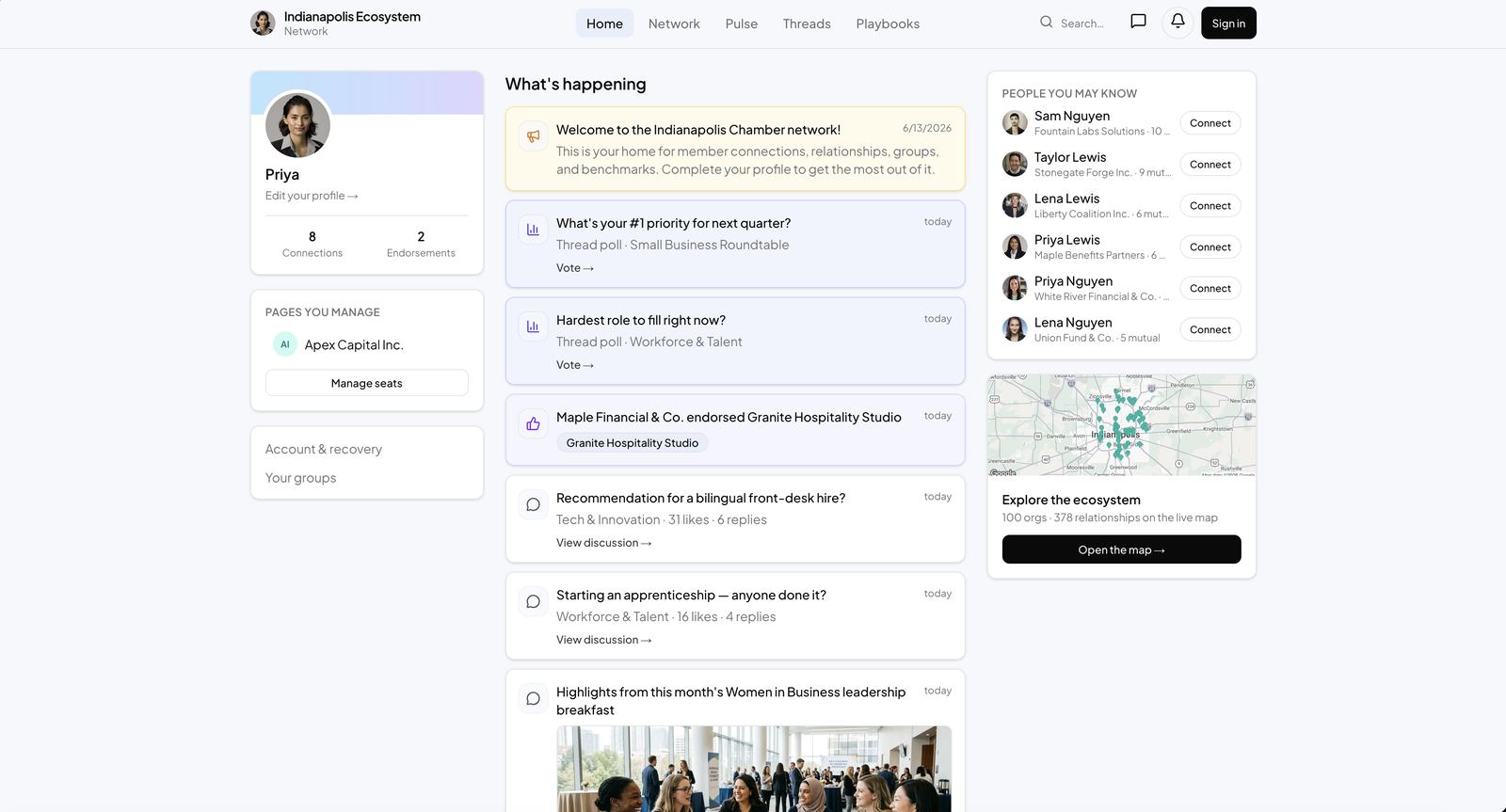1506x812 pixels.
Task: Click Lena Lewis's avatar
Action: (x=1015, y=206)
